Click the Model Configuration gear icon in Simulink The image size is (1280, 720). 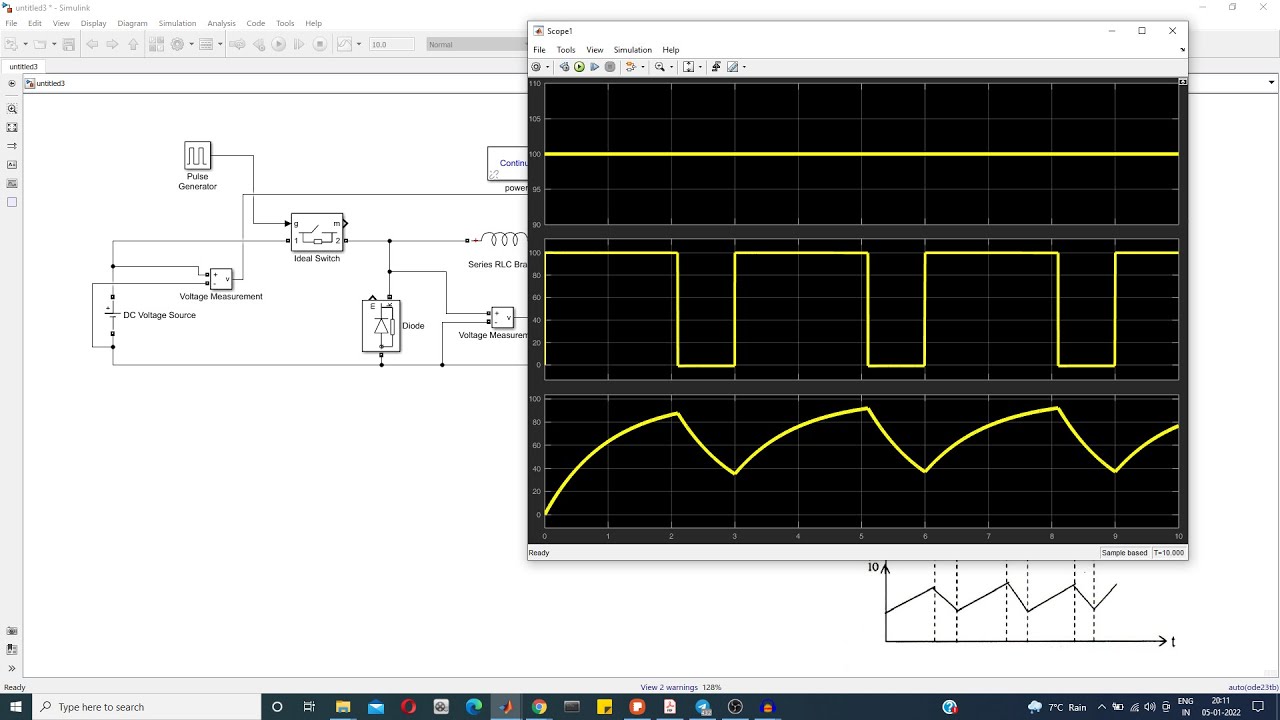[x=178, y=44]
